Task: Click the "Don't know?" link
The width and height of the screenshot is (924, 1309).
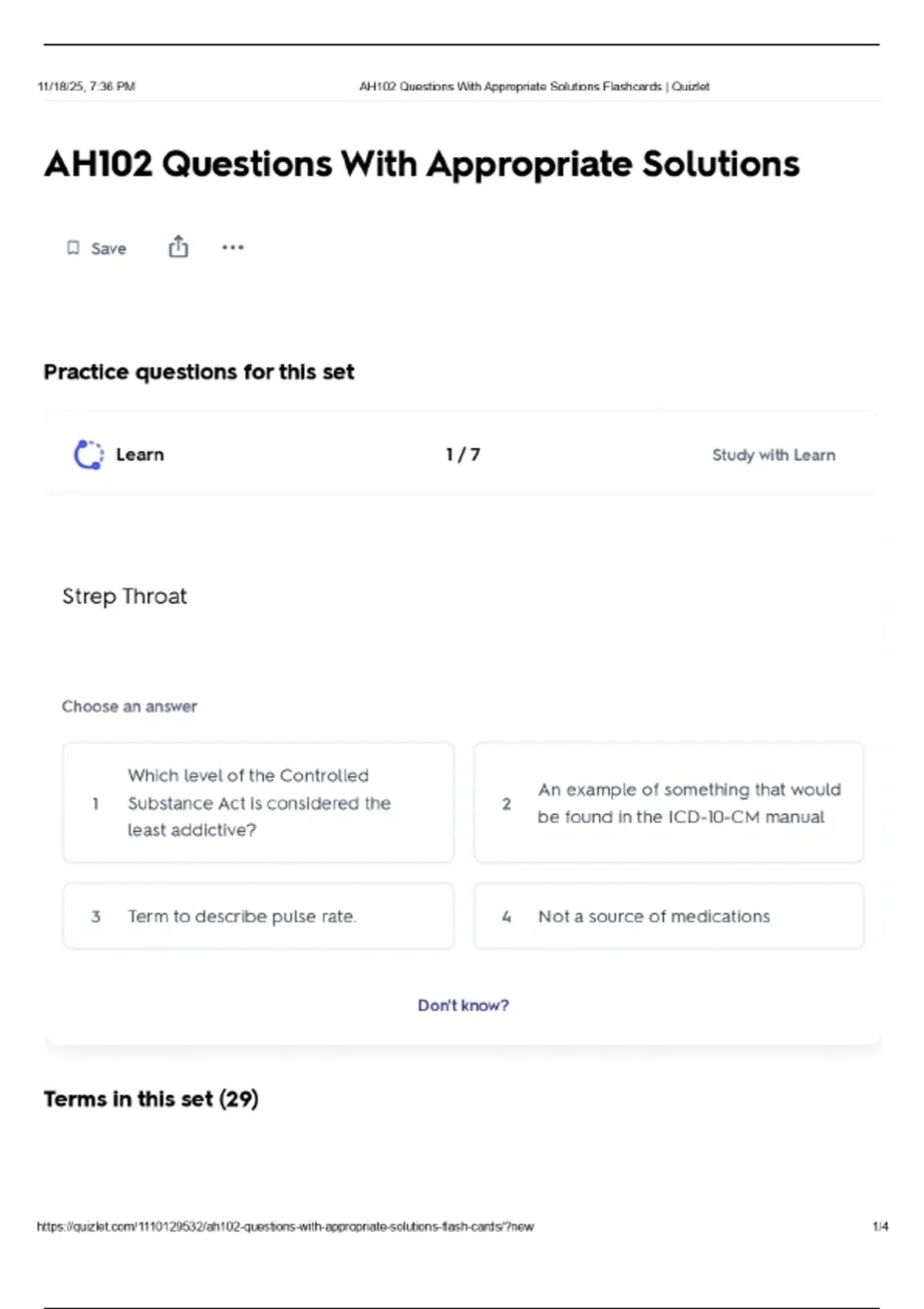Action: 463,1006
